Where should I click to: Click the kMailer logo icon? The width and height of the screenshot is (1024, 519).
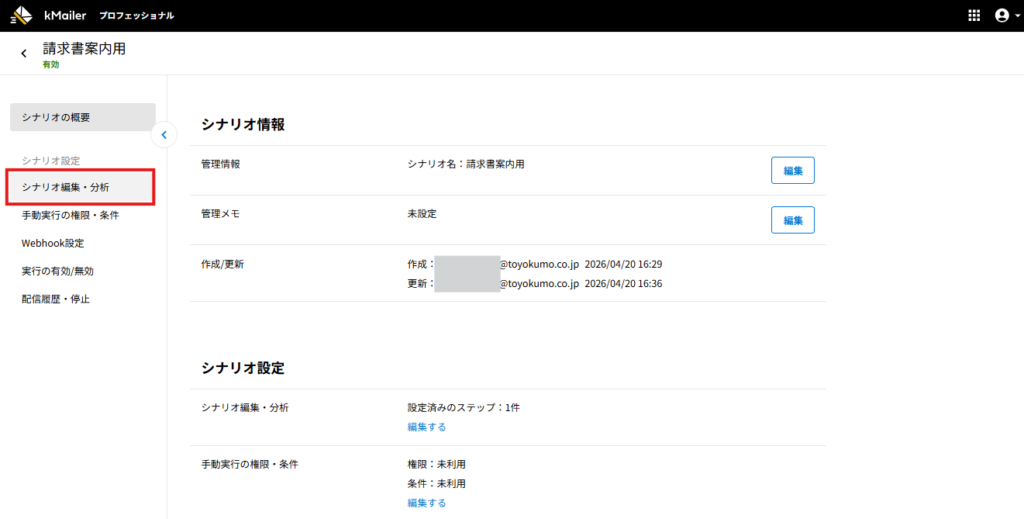tap(21, 16)
